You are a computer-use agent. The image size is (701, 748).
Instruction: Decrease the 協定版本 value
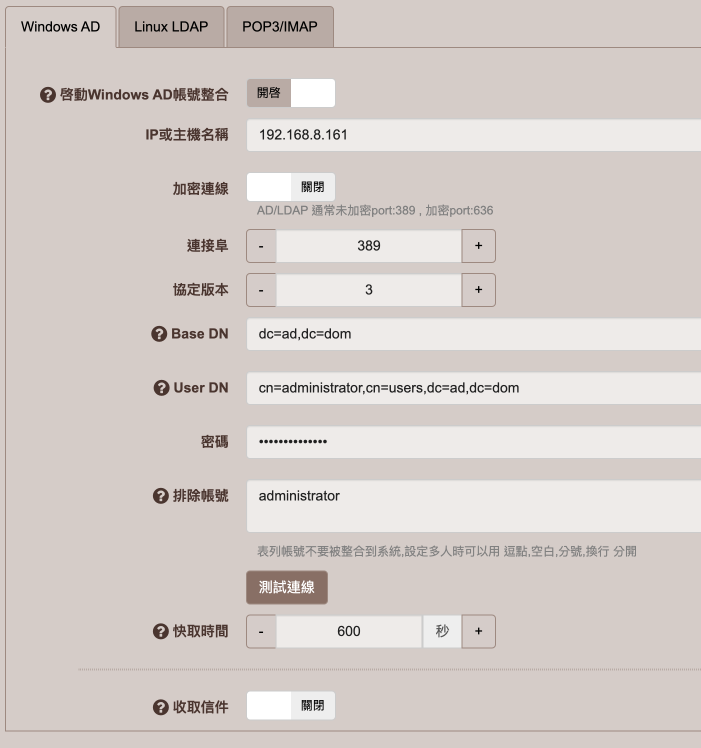261,290
